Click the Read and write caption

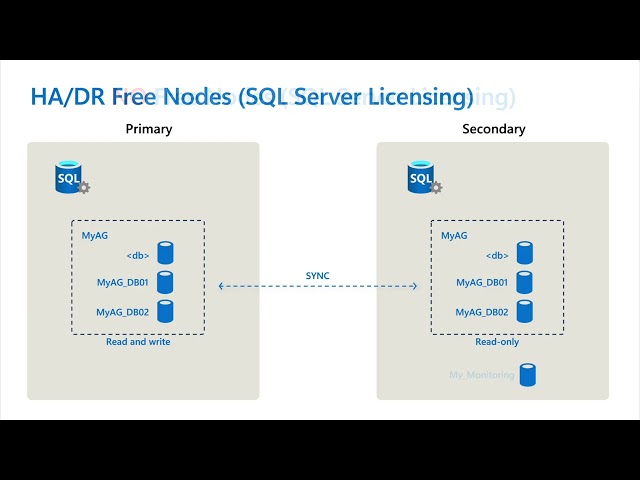click(138, 342)
